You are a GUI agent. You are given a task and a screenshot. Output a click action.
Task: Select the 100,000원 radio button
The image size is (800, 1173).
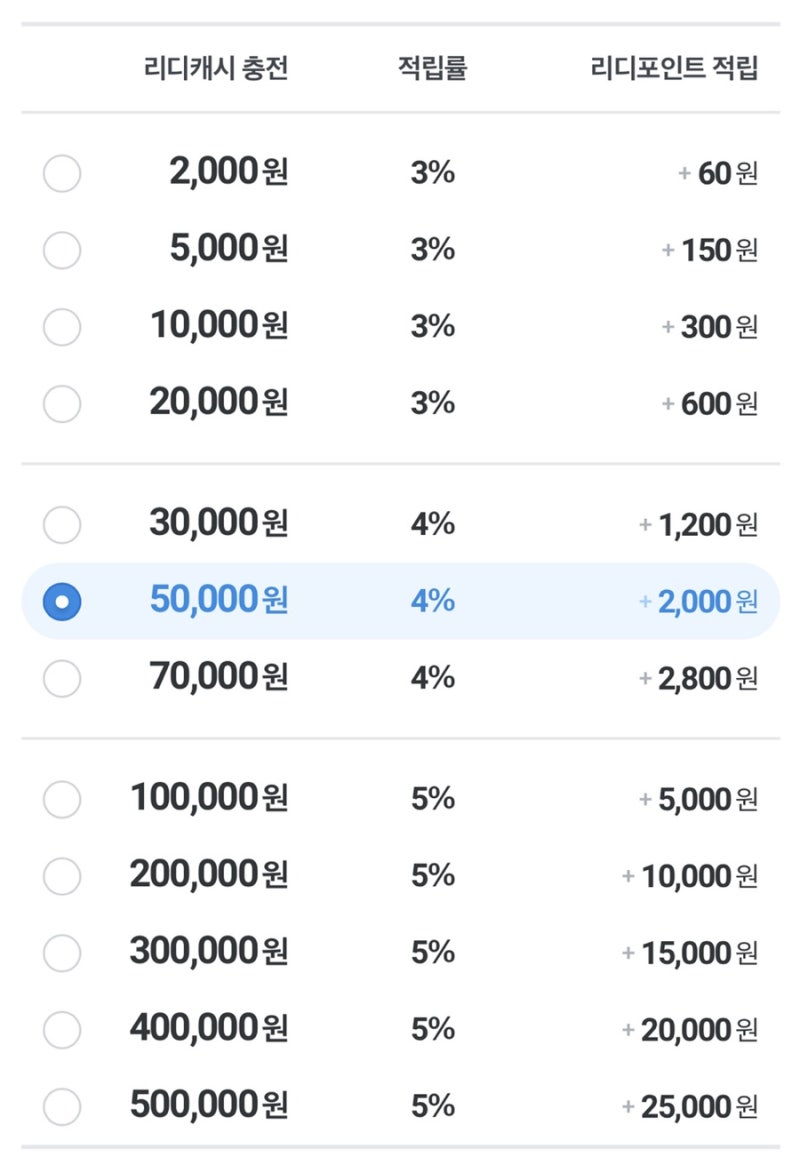[62, 799]
